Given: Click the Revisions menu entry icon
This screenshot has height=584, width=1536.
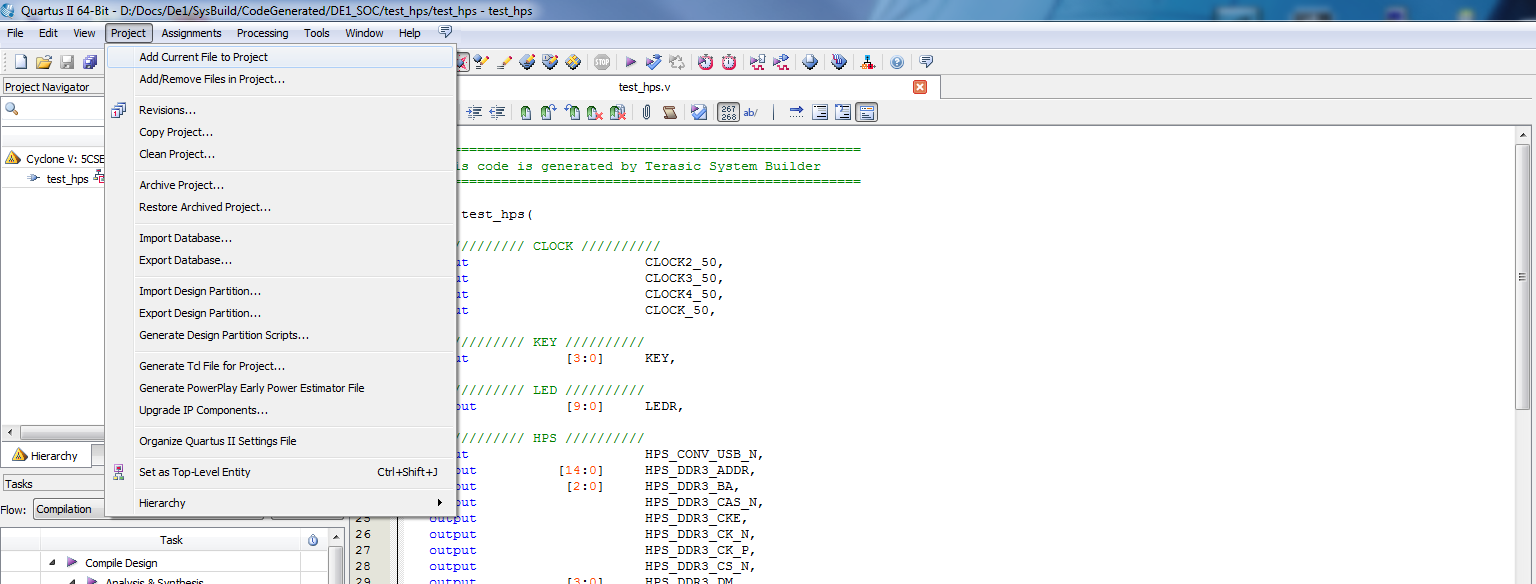Looking at the screenshot, I should [119, 110].
